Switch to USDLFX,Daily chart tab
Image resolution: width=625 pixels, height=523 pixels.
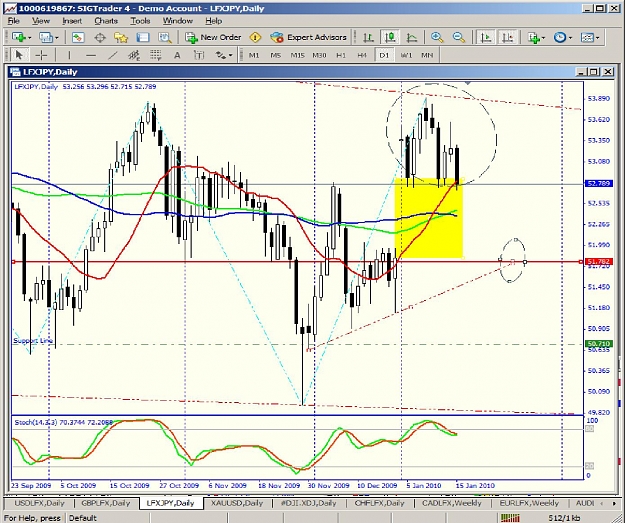coord(39,503)
